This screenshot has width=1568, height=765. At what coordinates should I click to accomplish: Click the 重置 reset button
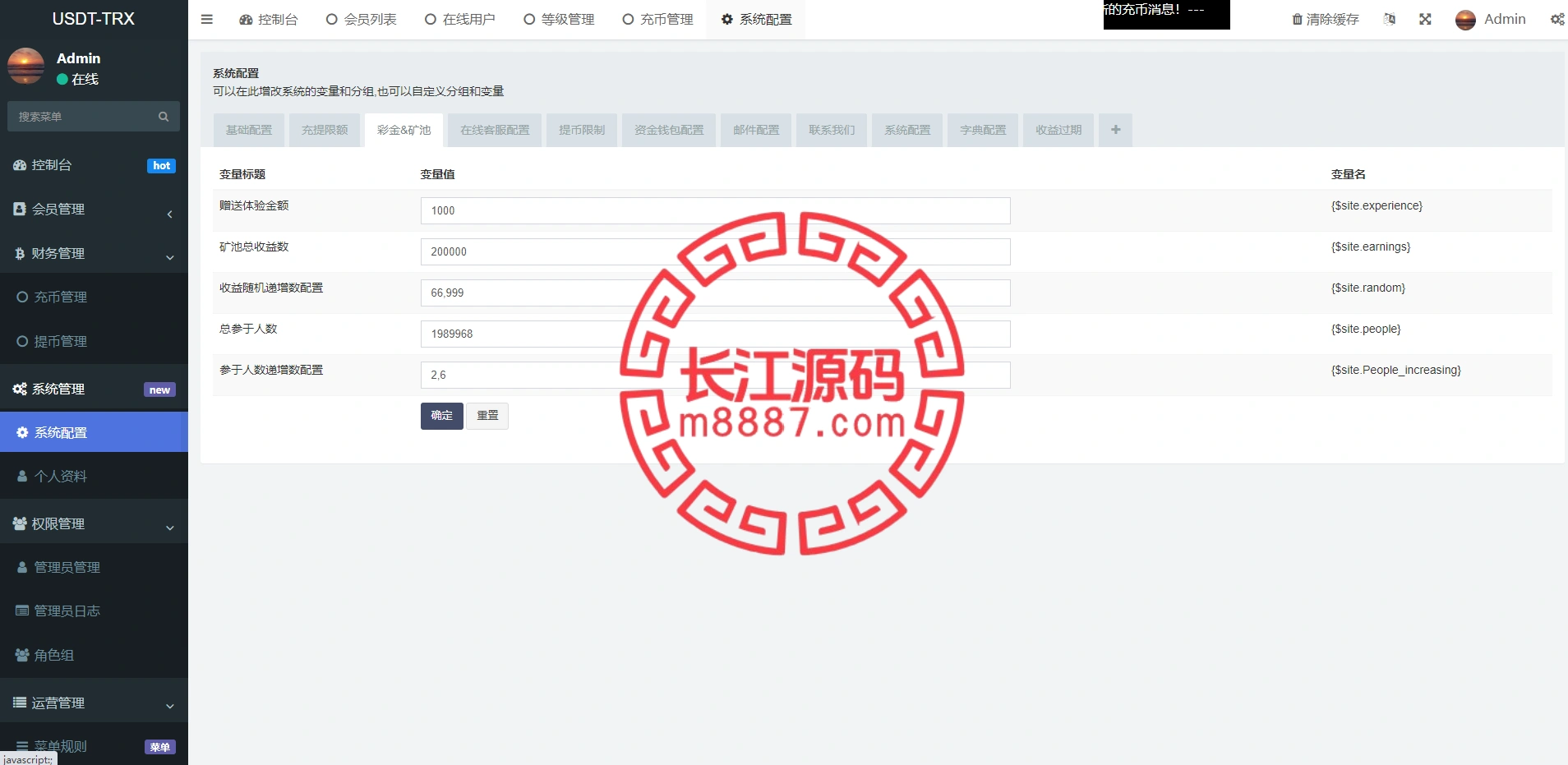(x=487, y=416)
